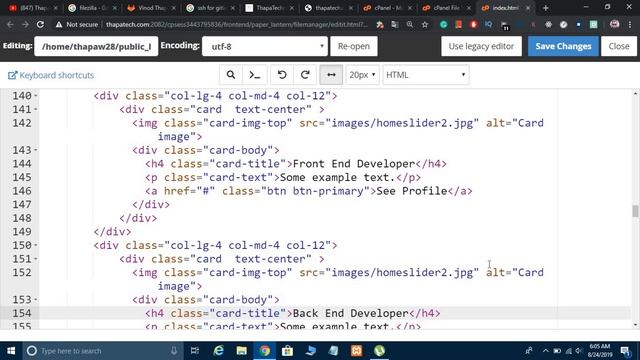
Task: Click Chrome icon on taskbar
Action: click(x=264, y=351)
